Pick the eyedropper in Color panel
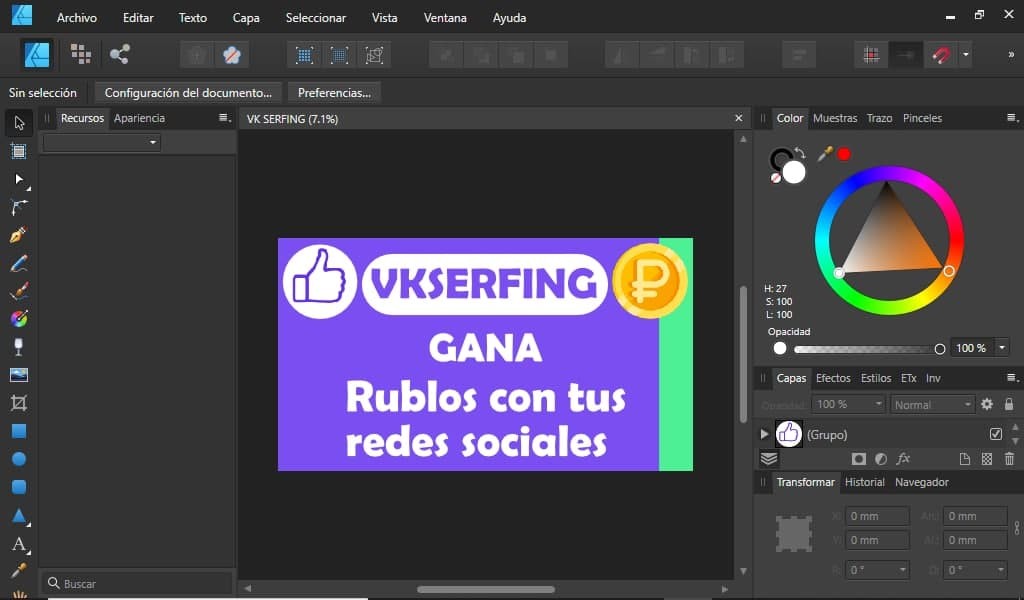The height and width of the screenshot is (600, 1024). coord(825,154)
